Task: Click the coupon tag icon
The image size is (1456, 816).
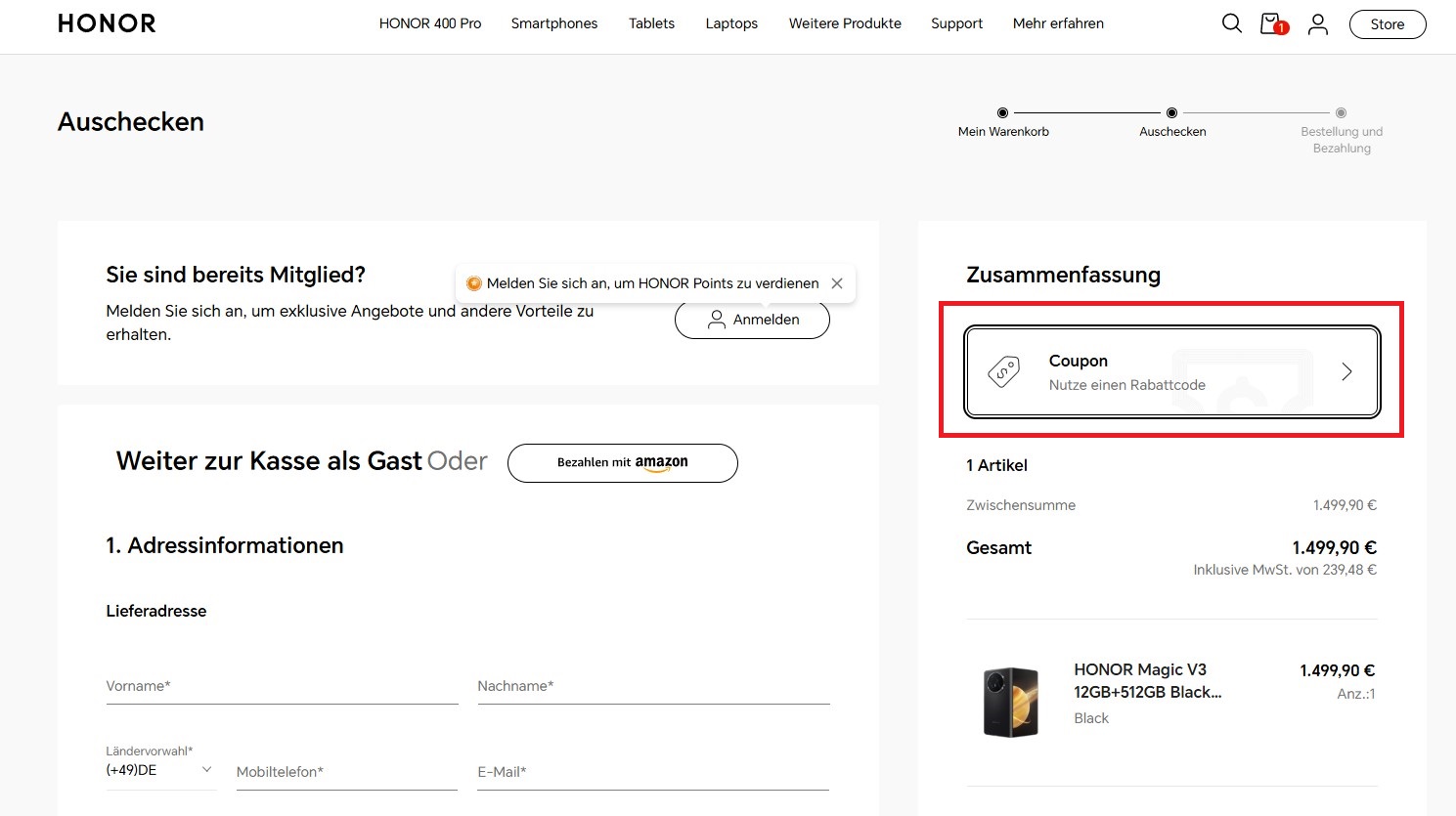Action: pyautogui.click(x=1004, y=371)
